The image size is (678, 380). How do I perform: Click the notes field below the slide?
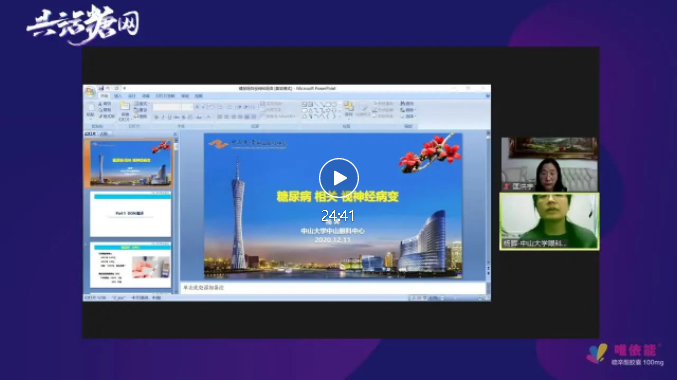tap(333, 287)
